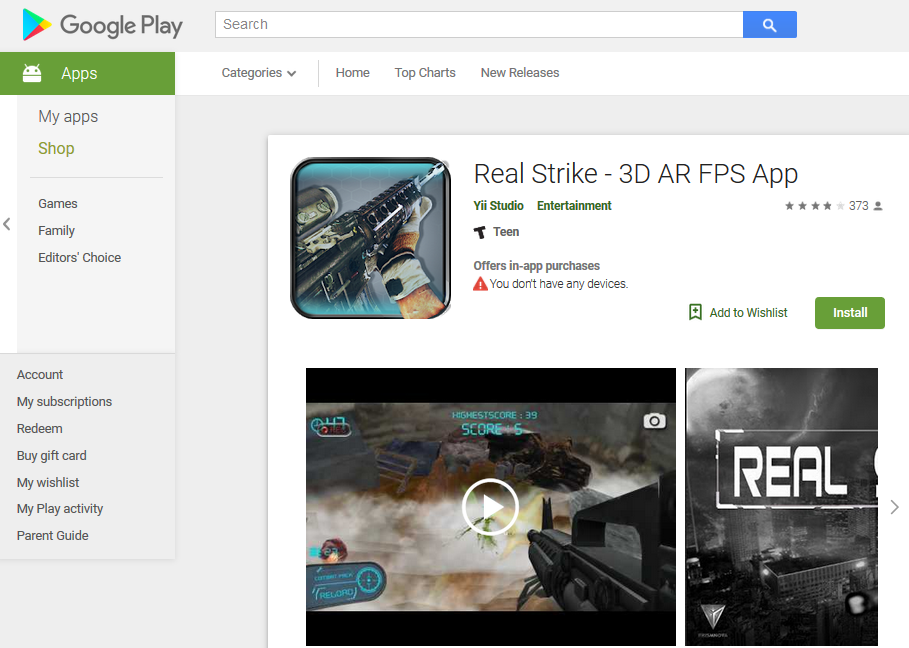The image size is (909, 648).
Task: Click the reviewers person icon
Action: point(878,206)
